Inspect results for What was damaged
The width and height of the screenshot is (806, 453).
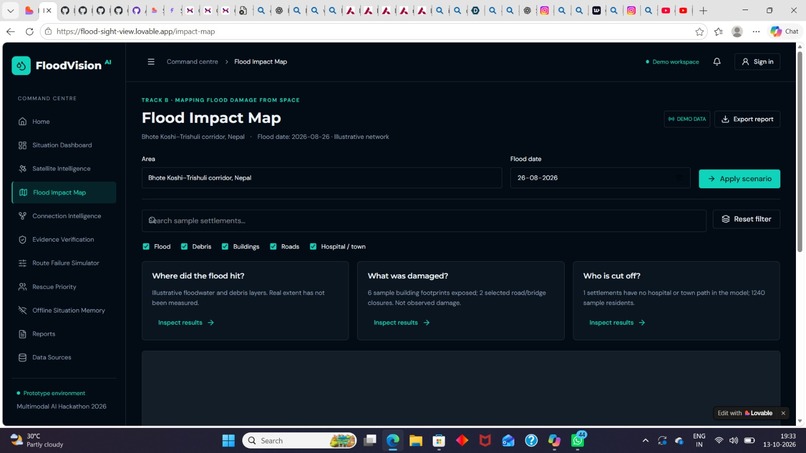[x=401, y=323]
